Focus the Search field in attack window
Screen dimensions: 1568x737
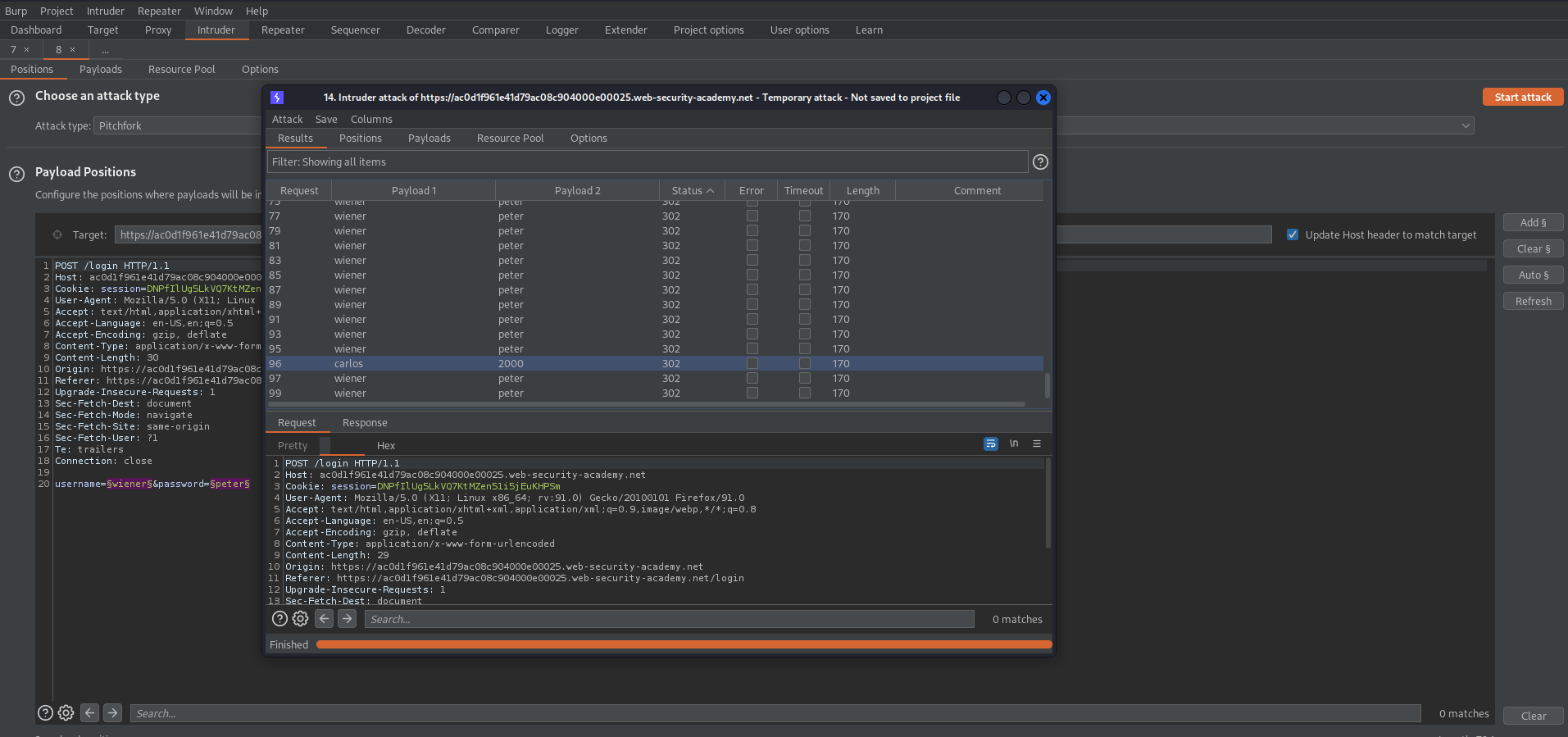[x=669, y=619]
